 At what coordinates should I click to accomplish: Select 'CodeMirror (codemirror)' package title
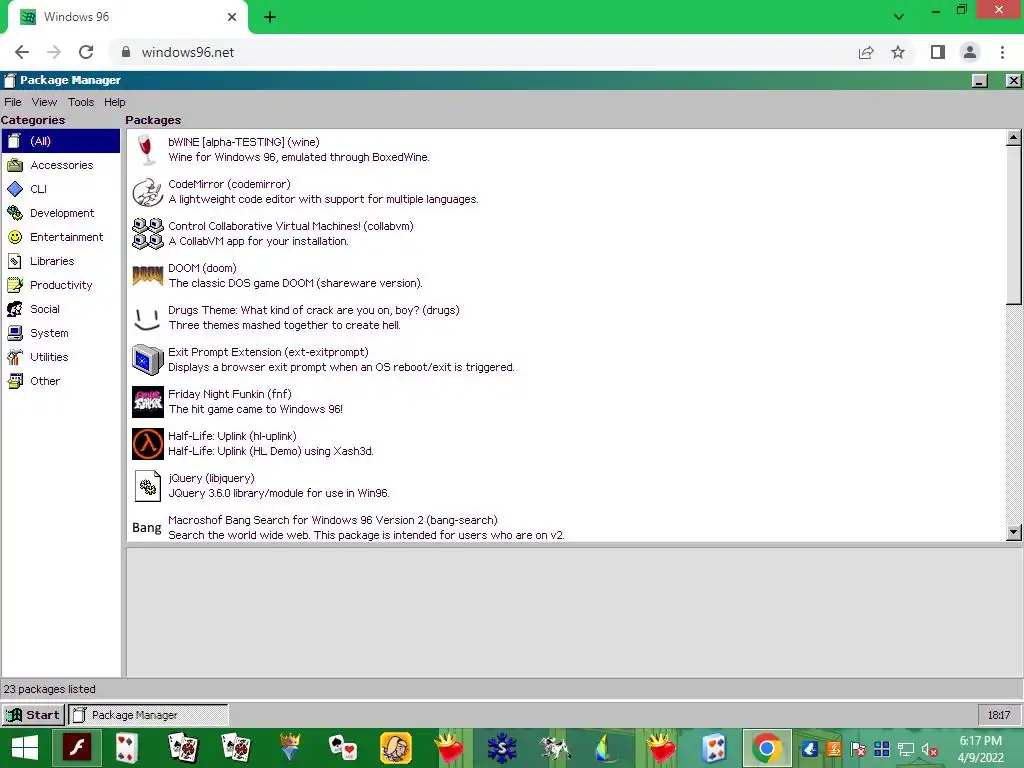229,184
